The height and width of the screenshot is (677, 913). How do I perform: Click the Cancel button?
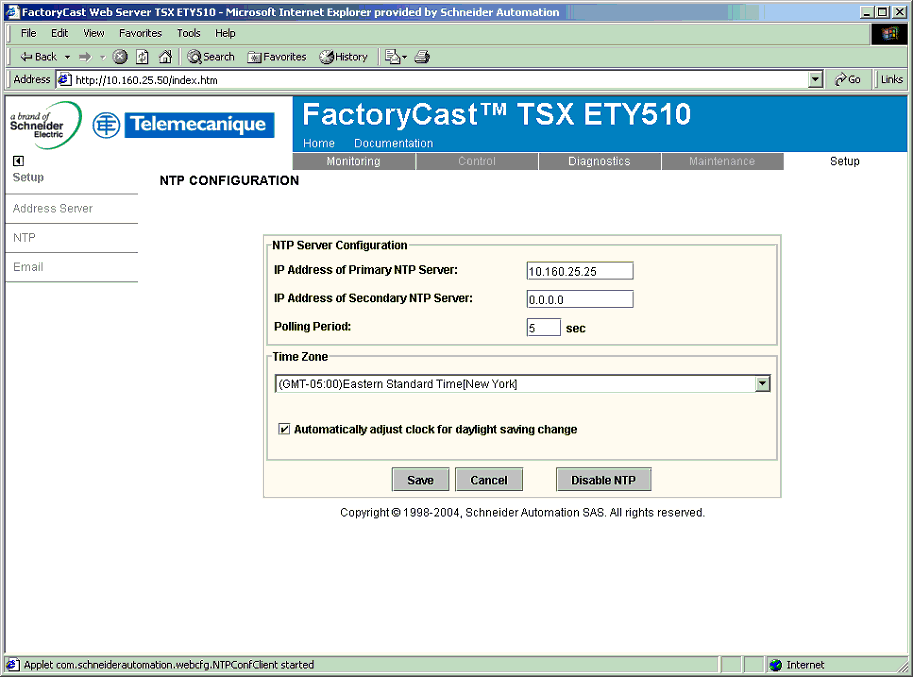pyautogui.click(x=489, y=480)
